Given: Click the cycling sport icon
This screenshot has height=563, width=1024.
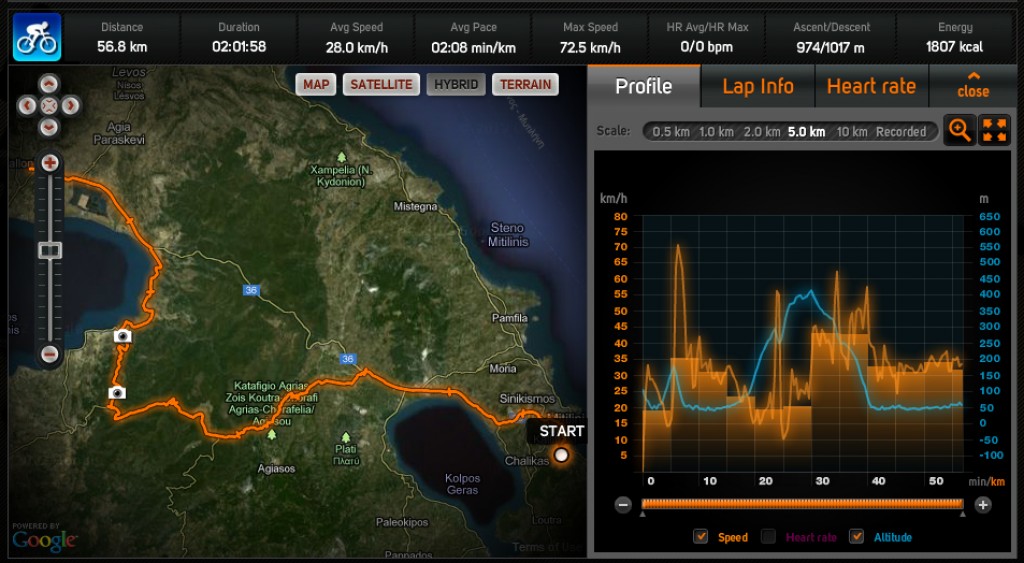Looking at the screenshot, I should (x=37, y=37).
